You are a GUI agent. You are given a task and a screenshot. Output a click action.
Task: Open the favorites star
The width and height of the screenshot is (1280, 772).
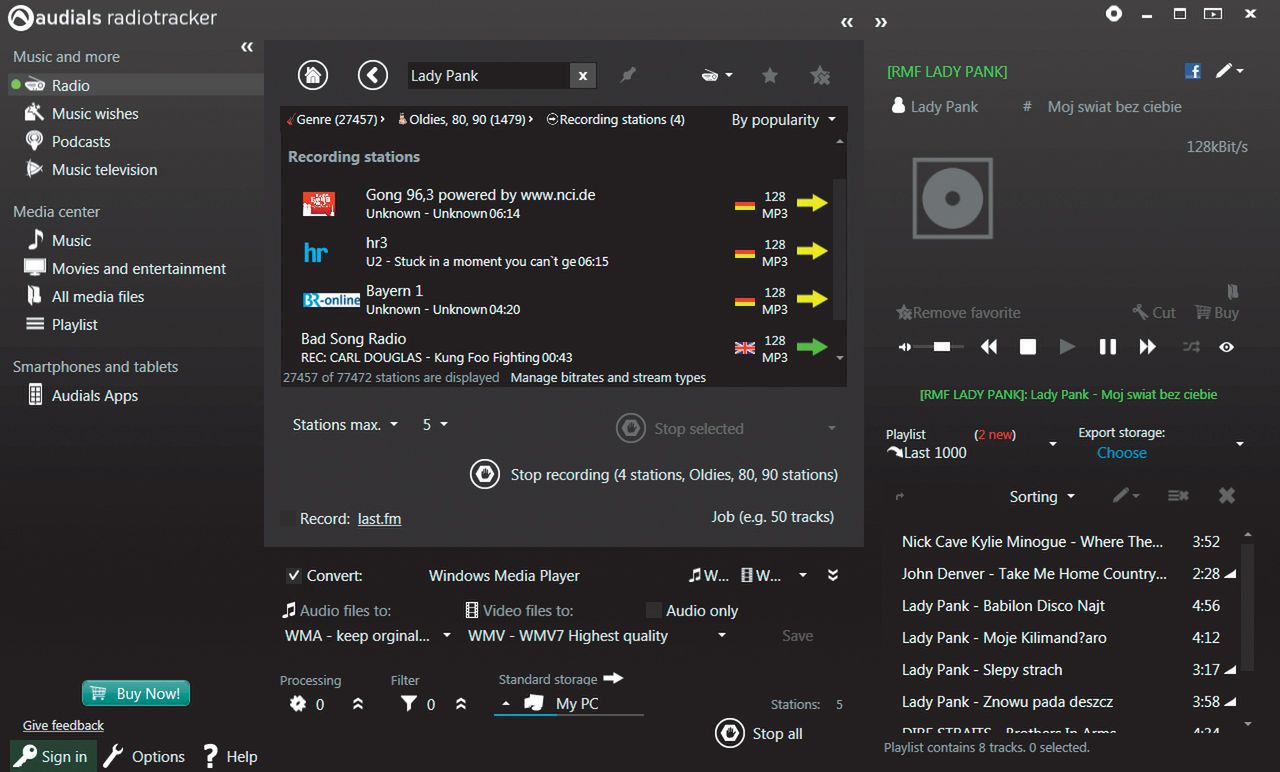pyautogui.click(x=770, y=75)
